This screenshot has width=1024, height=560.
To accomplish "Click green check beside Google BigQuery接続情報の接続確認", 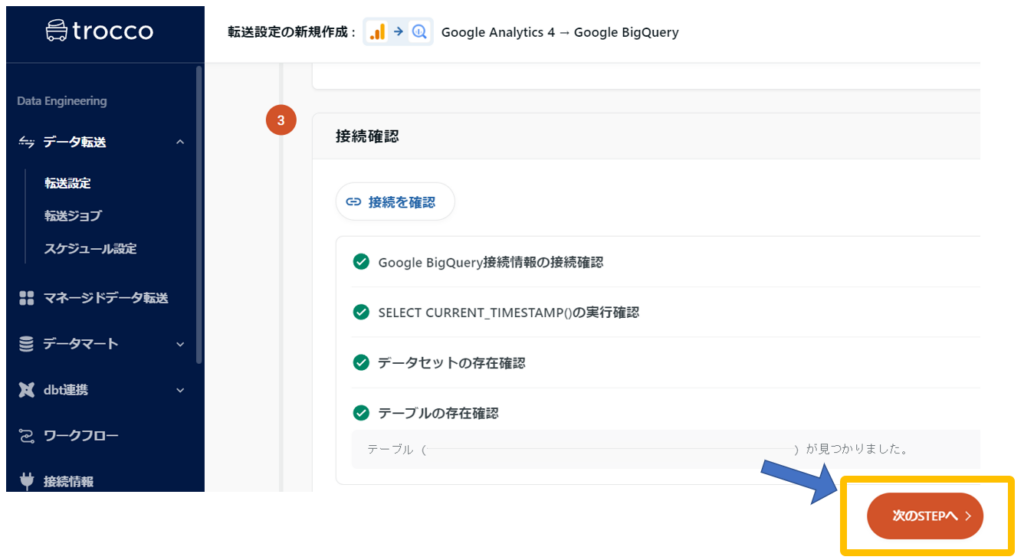I will pyautogui.click(x=361, y=262).
